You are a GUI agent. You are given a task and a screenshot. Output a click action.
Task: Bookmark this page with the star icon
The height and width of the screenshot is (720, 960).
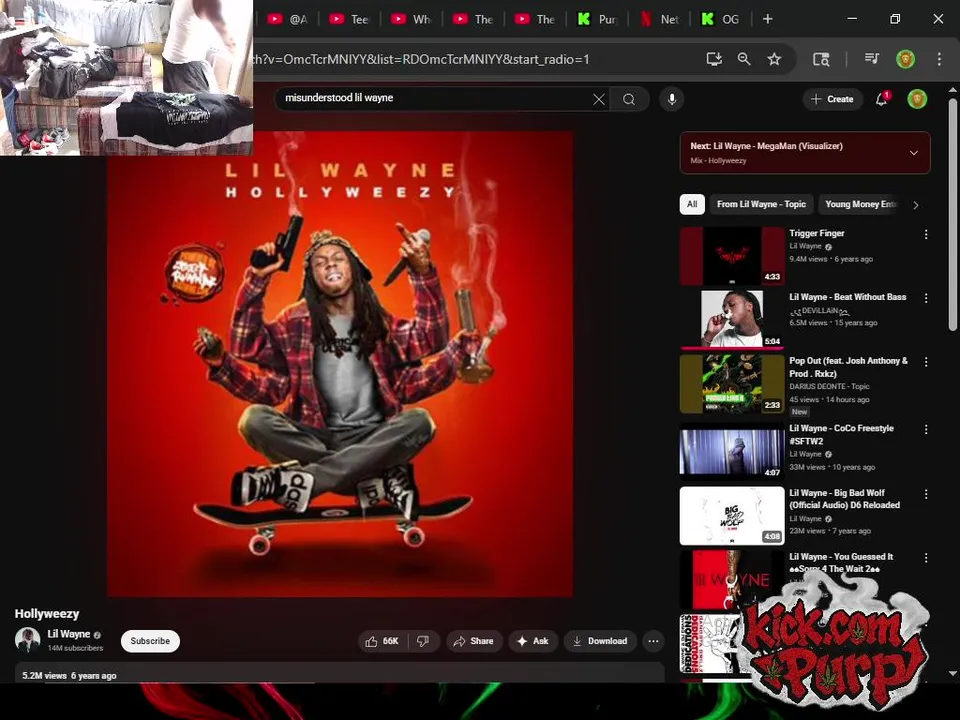coord(774,59)
